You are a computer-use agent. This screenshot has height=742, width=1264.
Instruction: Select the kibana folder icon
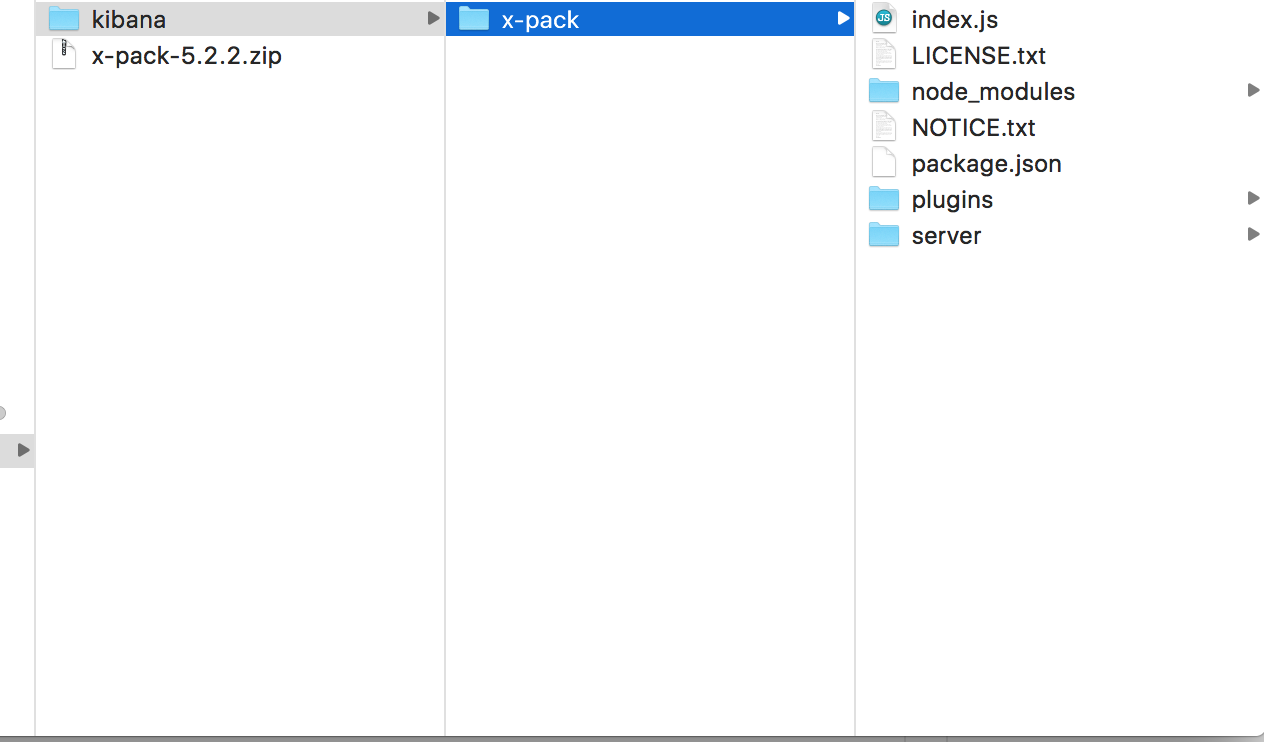point(64,19)
